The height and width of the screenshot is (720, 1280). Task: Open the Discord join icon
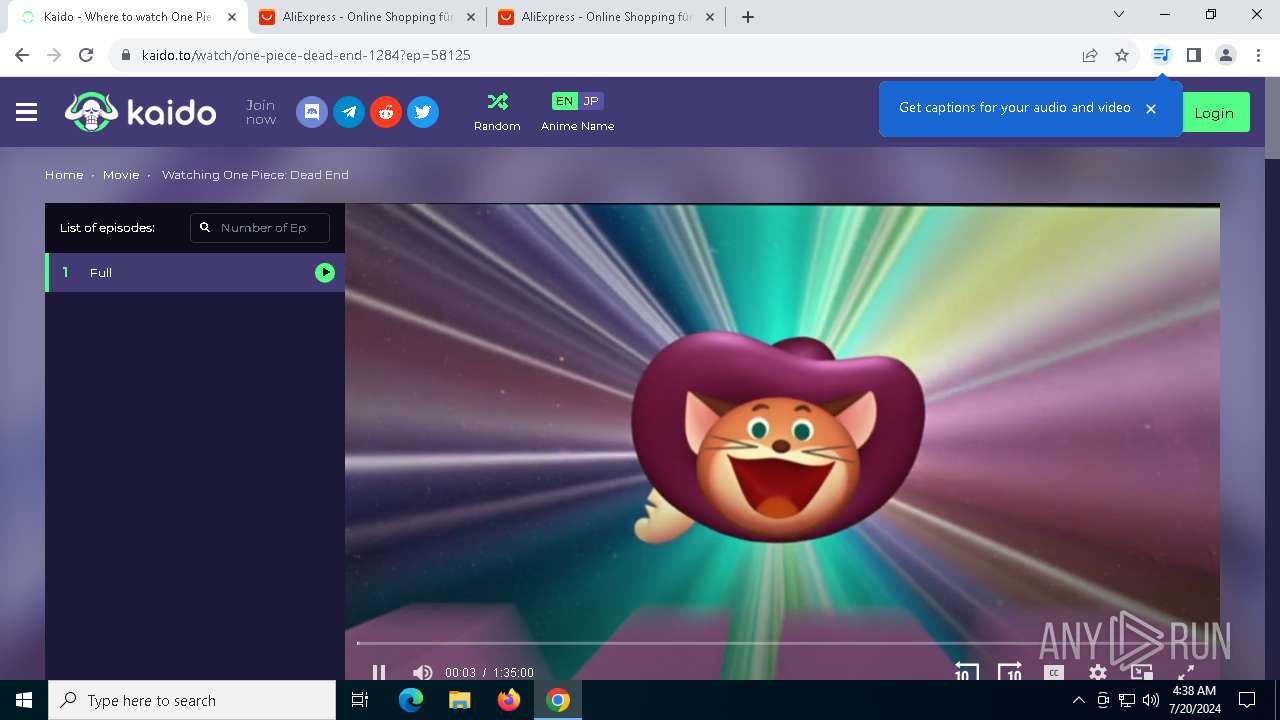pos(312,112)
